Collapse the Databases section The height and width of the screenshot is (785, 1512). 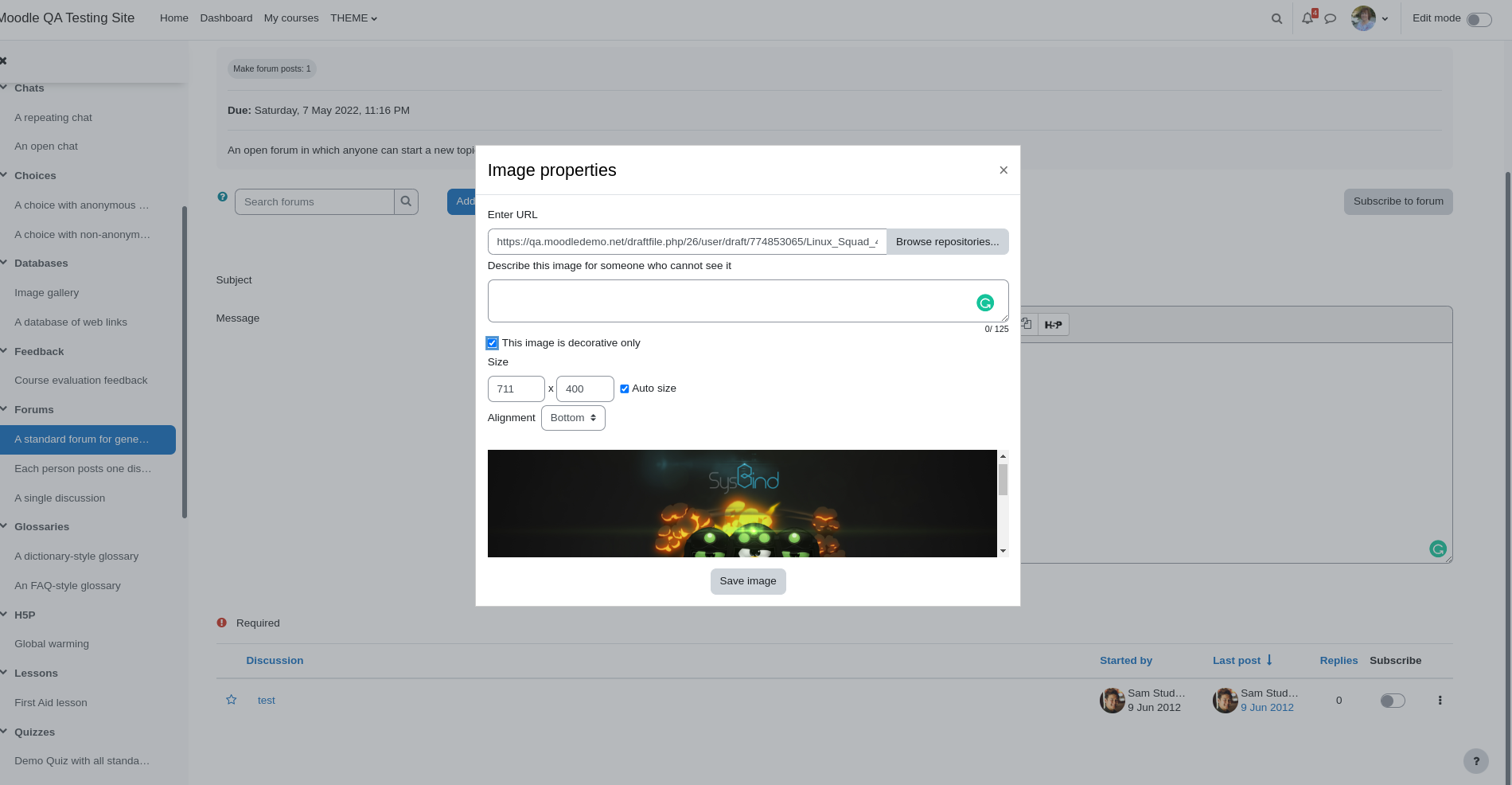pos(4,263)
